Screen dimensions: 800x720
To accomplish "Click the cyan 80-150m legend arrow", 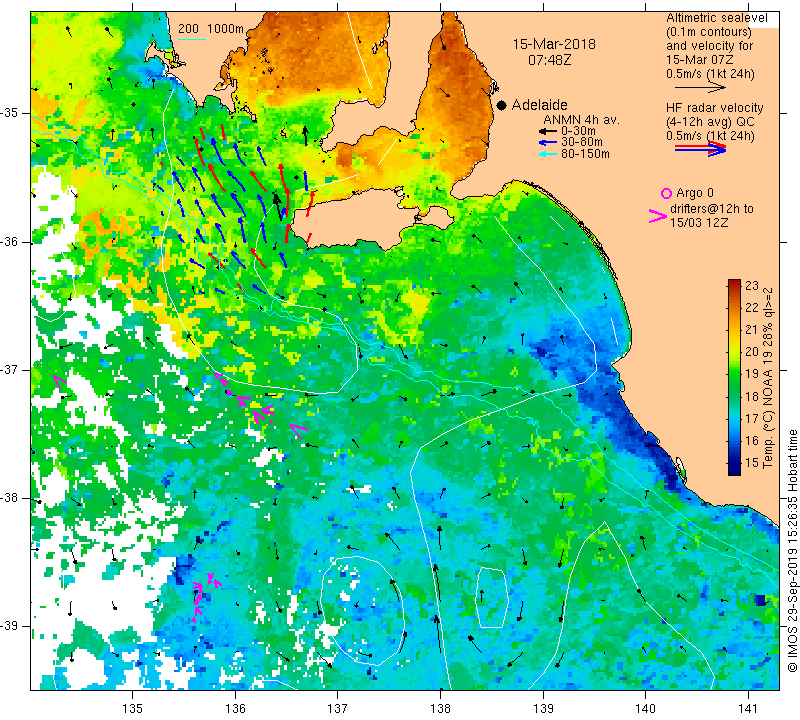I will click(x=547, y=154).
